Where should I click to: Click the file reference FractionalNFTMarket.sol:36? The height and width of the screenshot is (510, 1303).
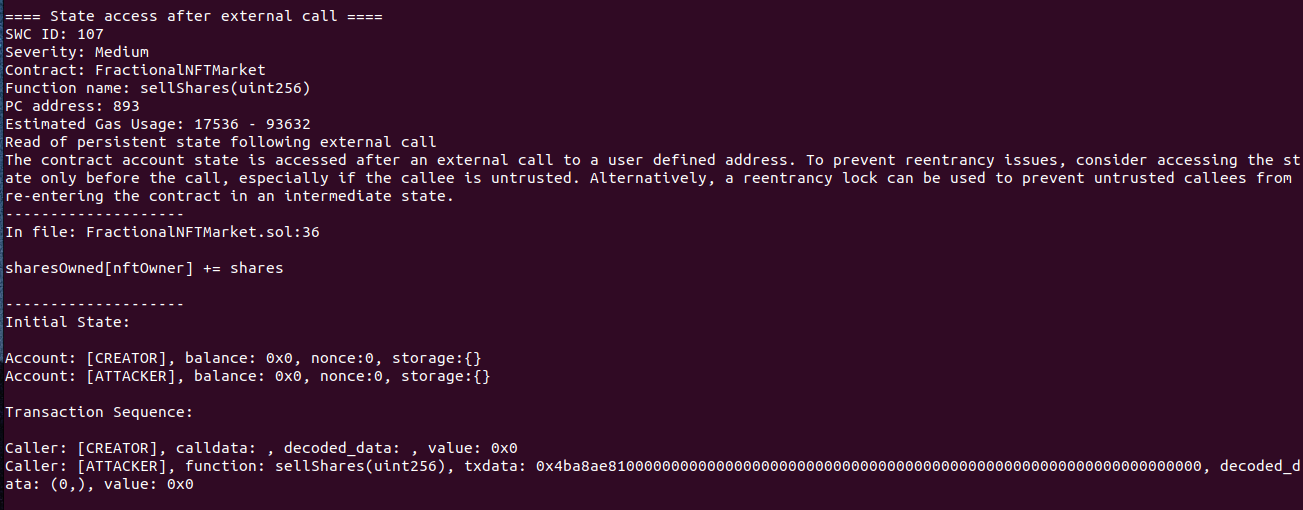pos(202,232)
